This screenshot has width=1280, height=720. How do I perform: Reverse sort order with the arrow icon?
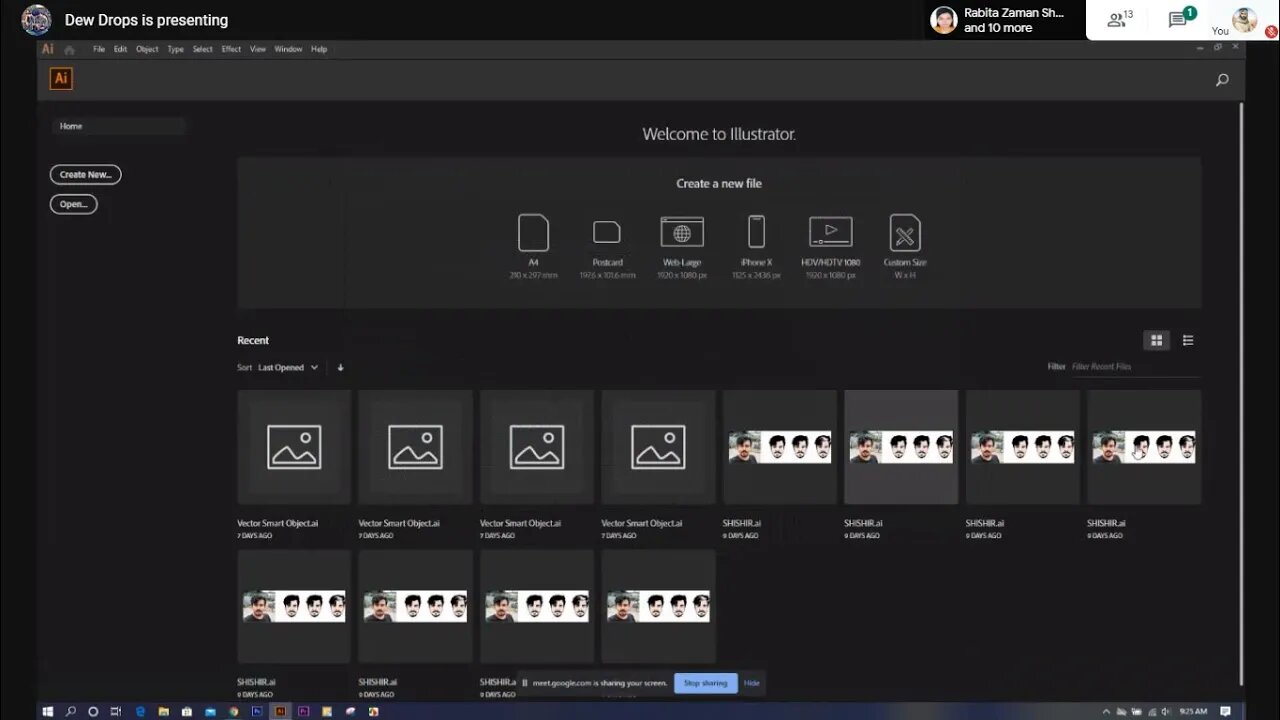tap(340, 367)
